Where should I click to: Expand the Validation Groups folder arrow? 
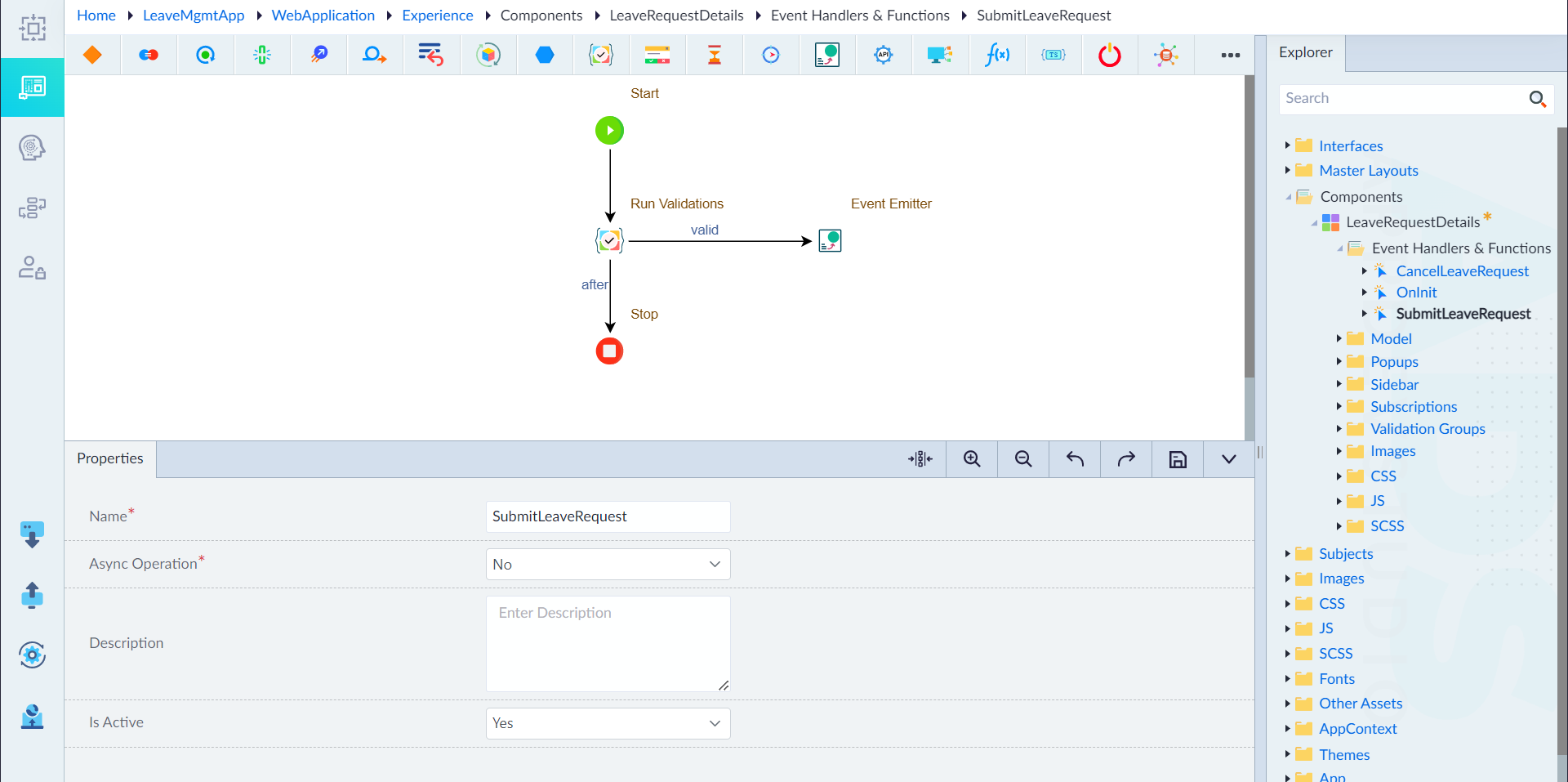tap(1339, 428)
